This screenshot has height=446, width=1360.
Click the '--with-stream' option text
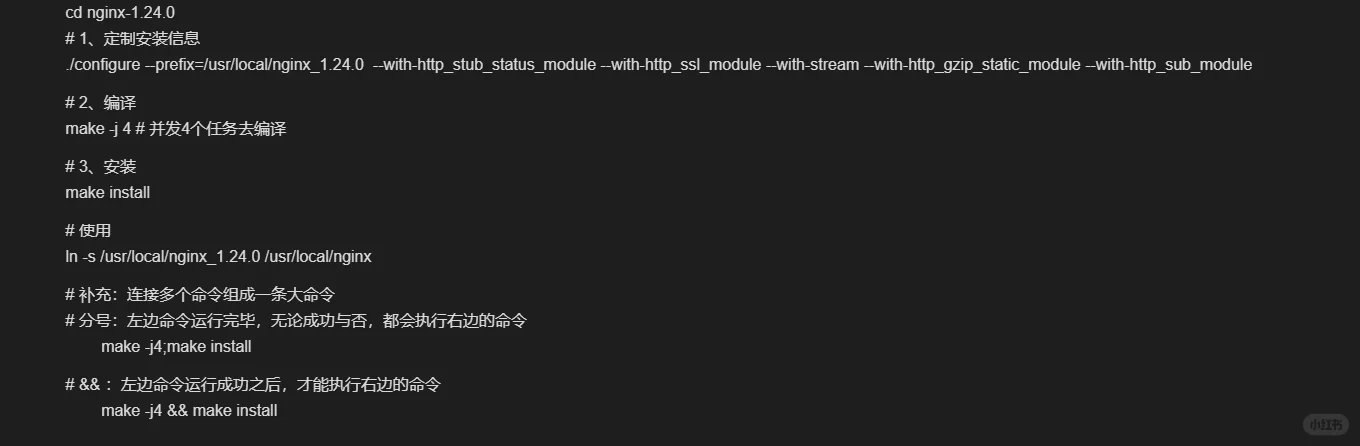[812, 65]
